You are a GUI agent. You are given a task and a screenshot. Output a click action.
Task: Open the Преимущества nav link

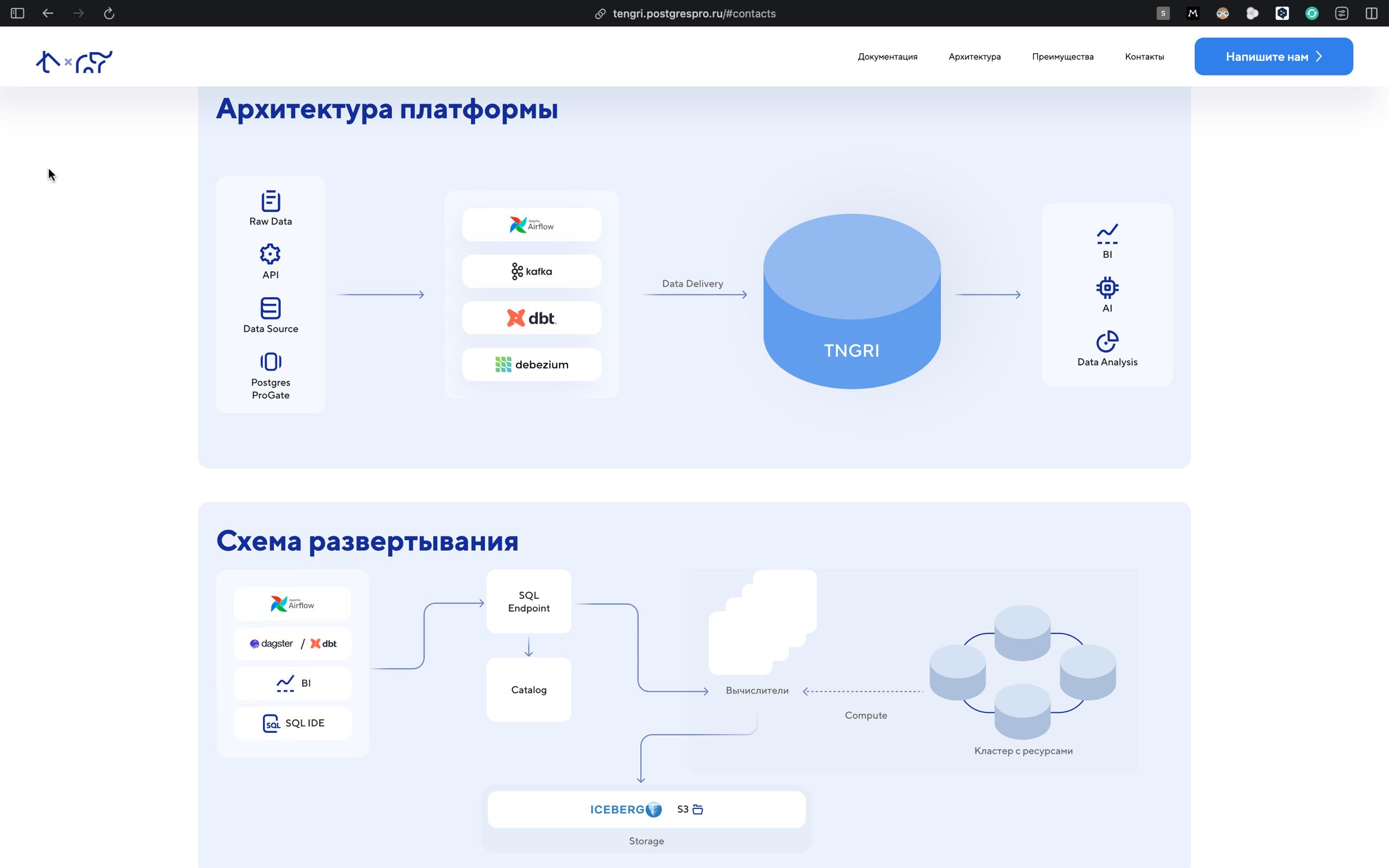(1062, 56)
